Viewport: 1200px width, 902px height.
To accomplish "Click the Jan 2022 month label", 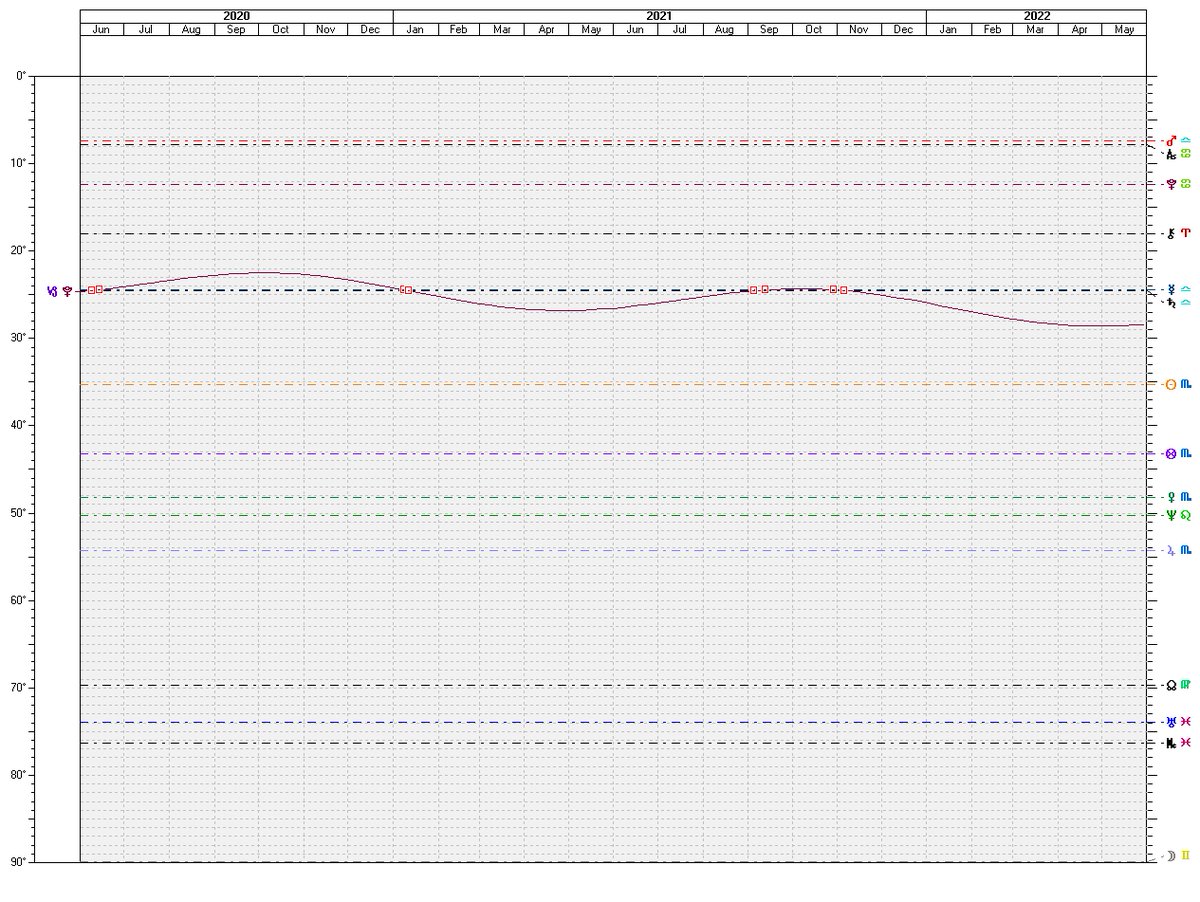I will (948, 29).
